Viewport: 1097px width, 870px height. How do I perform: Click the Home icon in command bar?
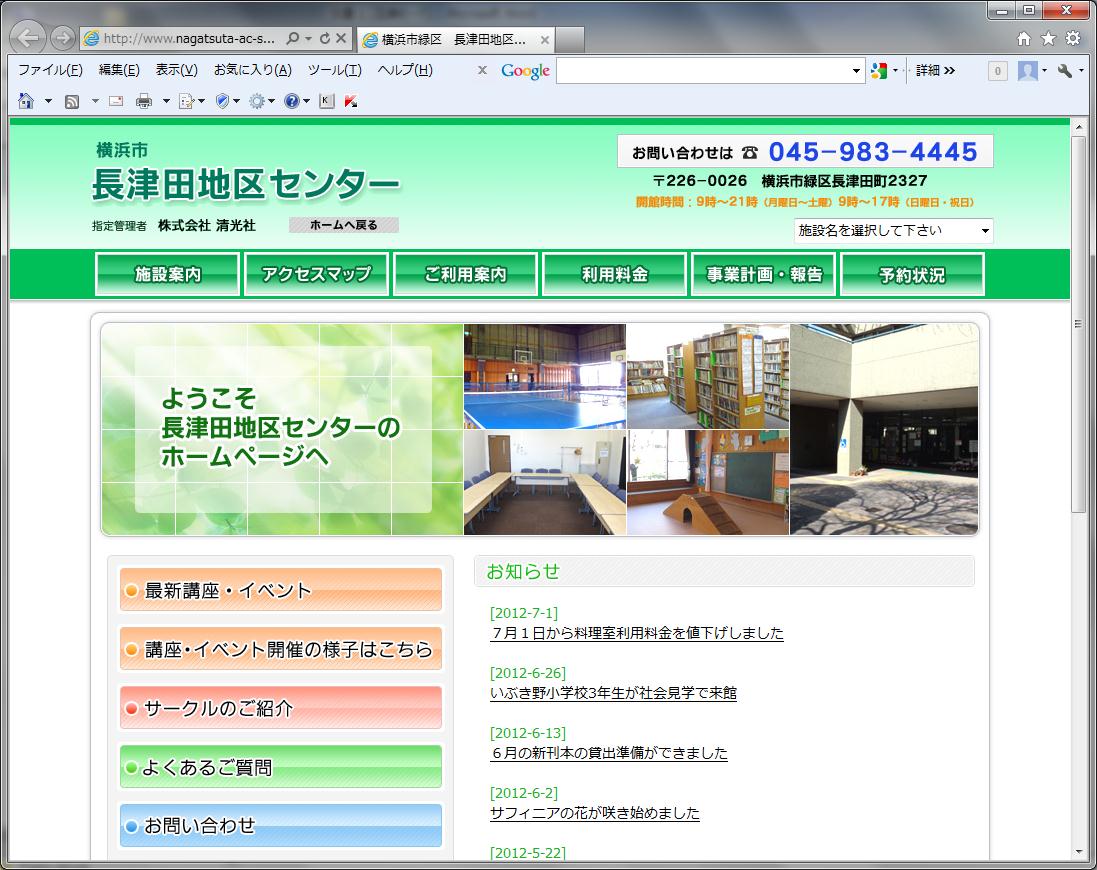tap(26, 101)
